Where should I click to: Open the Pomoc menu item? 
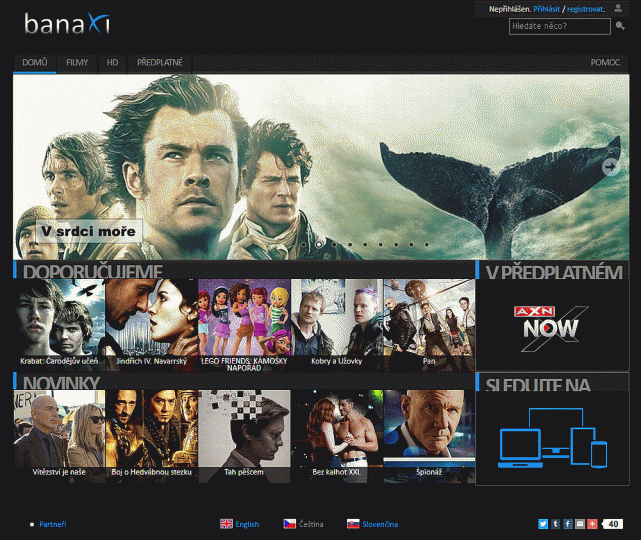[x=605, y=63]
